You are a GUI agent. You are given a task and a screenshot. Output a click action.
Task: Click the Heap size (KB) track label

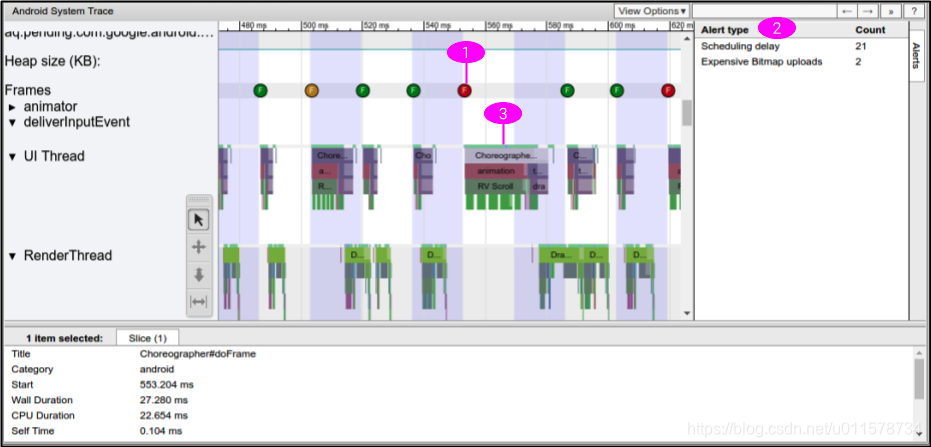52,61
